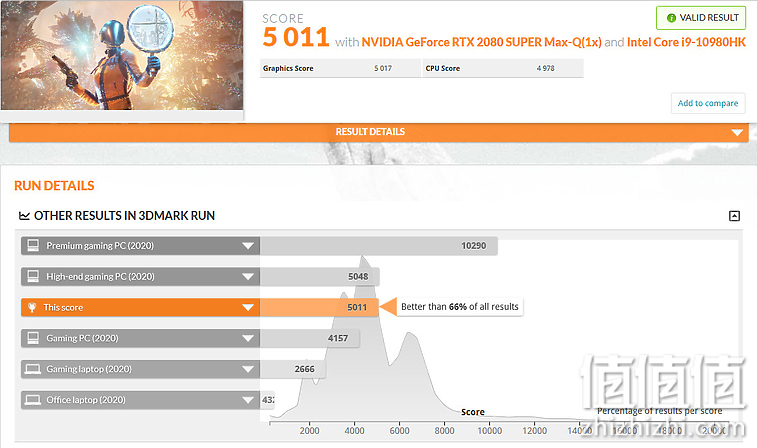Click the CPU Score 4 978 cell

point(503,69)
